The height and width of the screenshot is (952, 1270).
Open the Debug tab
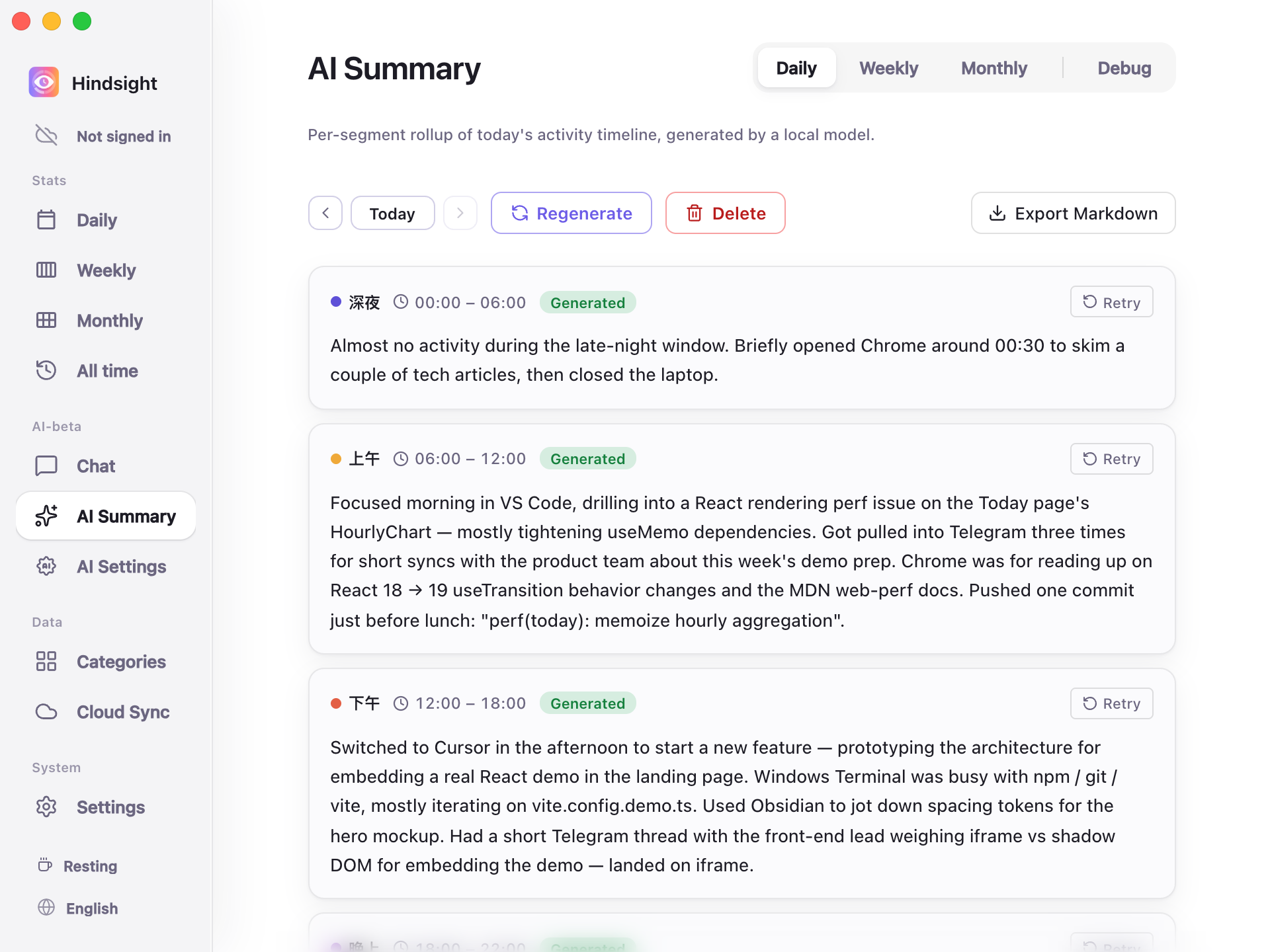click(1124, 67)
